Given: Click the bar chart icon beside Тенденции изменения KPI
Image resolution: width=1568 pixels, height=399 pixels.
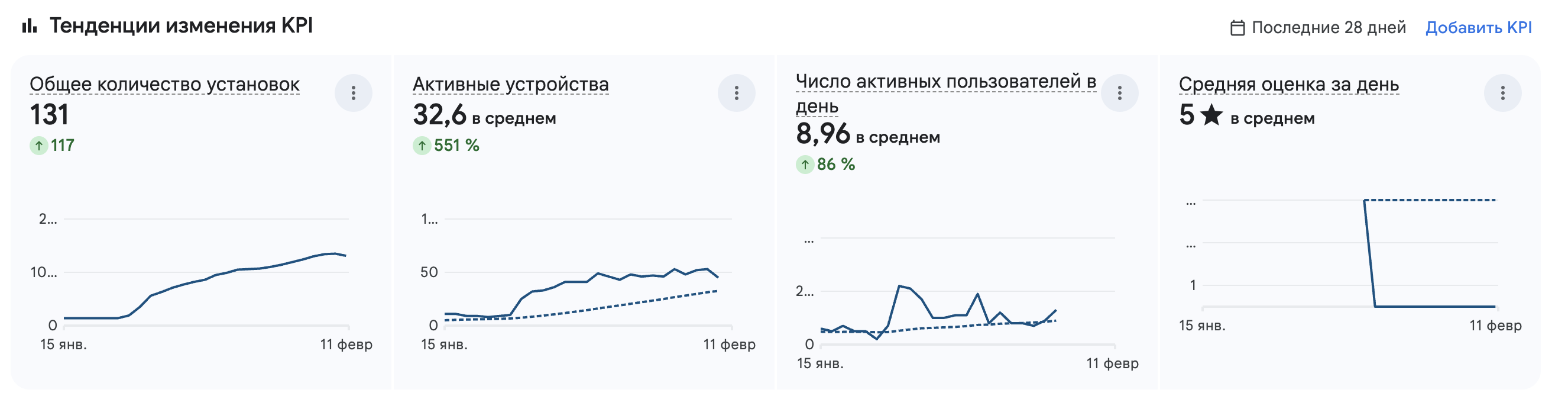Looking at the screenshot, I should (x=30, y=25).
